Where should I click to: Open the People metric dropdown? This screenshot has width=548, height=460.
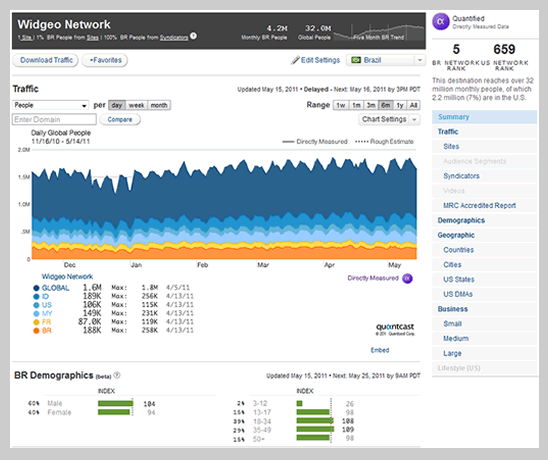[x=50, y=105]
